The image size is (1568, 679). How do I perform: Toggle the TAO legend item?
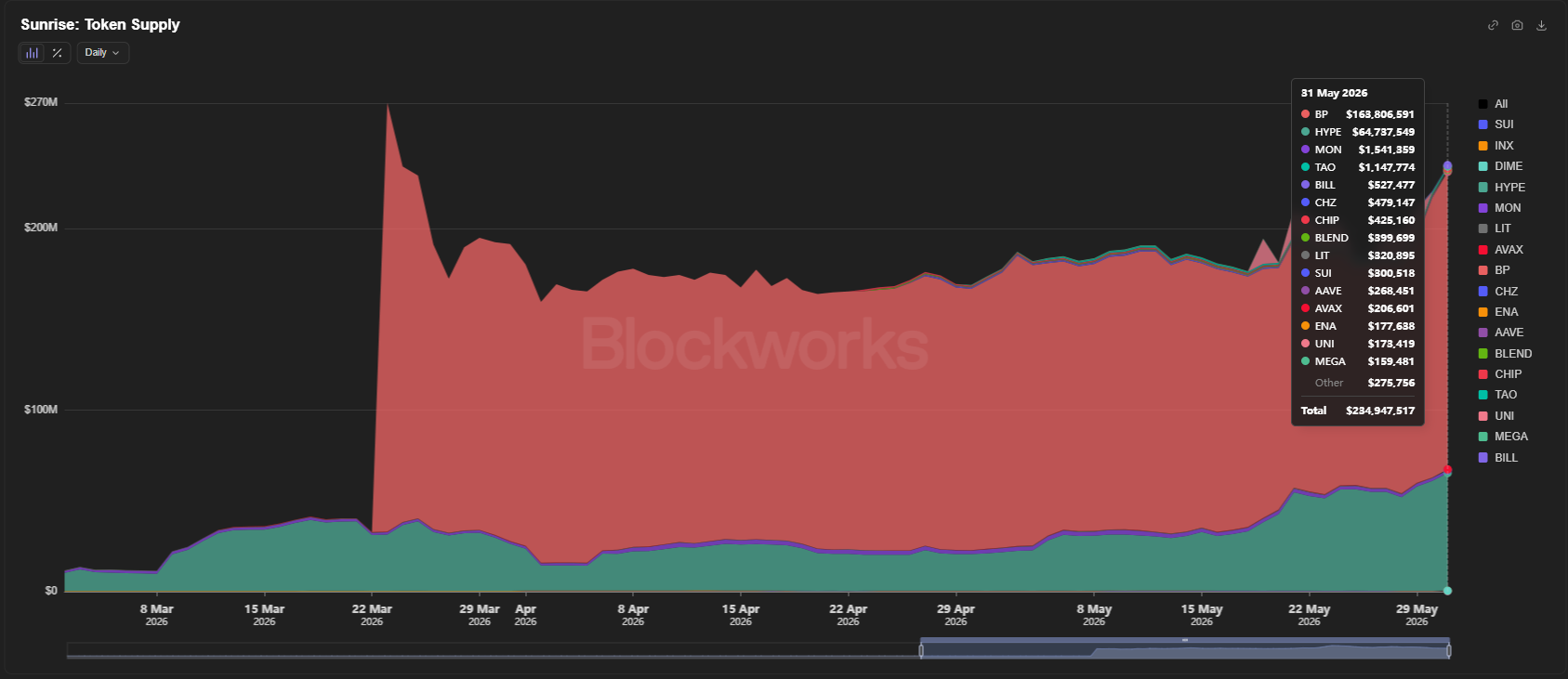(1498, 395)
